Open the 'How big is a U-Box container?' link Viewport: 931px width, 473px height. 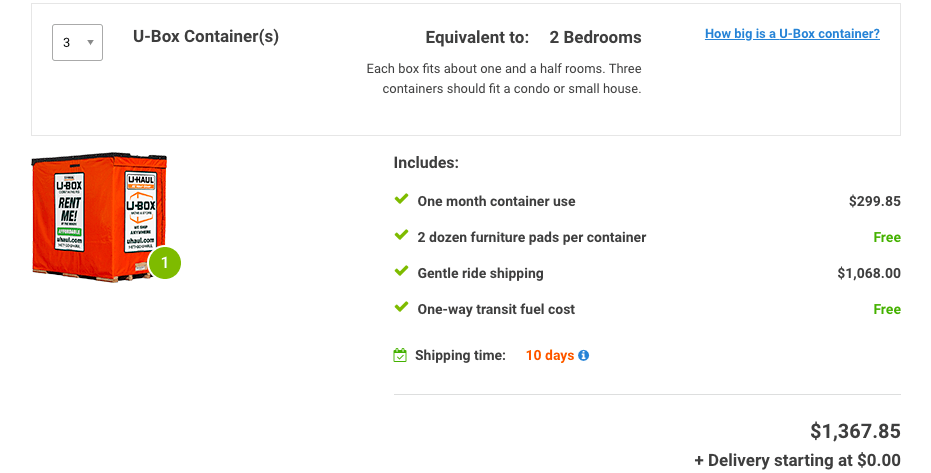792,34
